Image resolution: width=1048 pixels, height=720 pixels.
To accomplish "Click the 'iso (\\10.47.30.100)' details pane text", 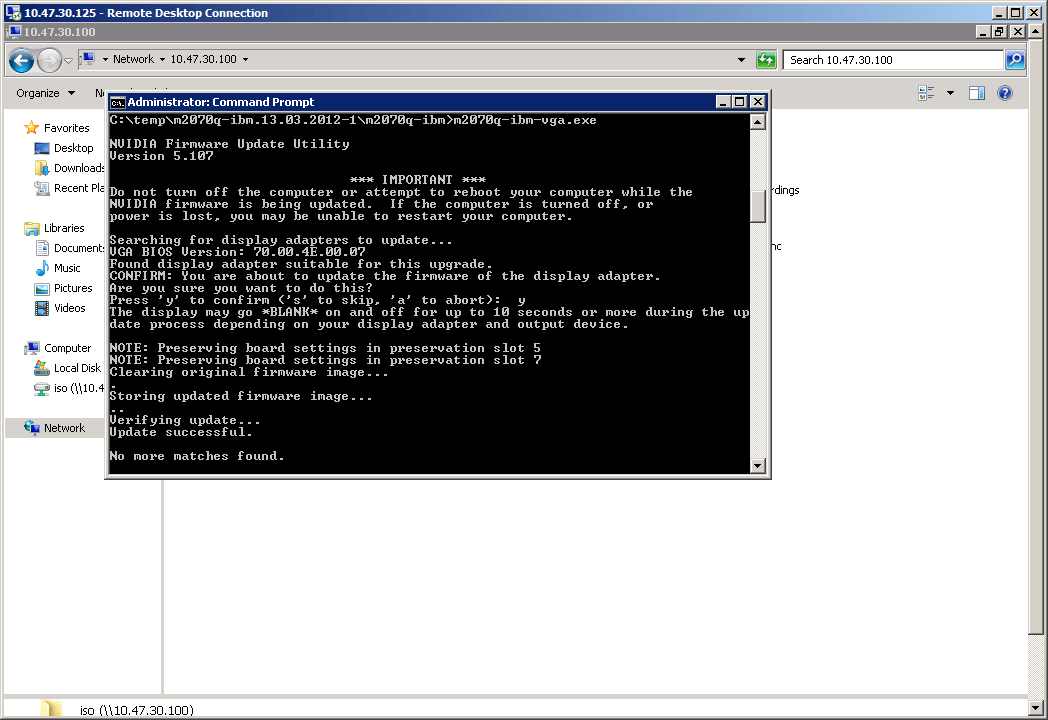I will coord(136,710).
